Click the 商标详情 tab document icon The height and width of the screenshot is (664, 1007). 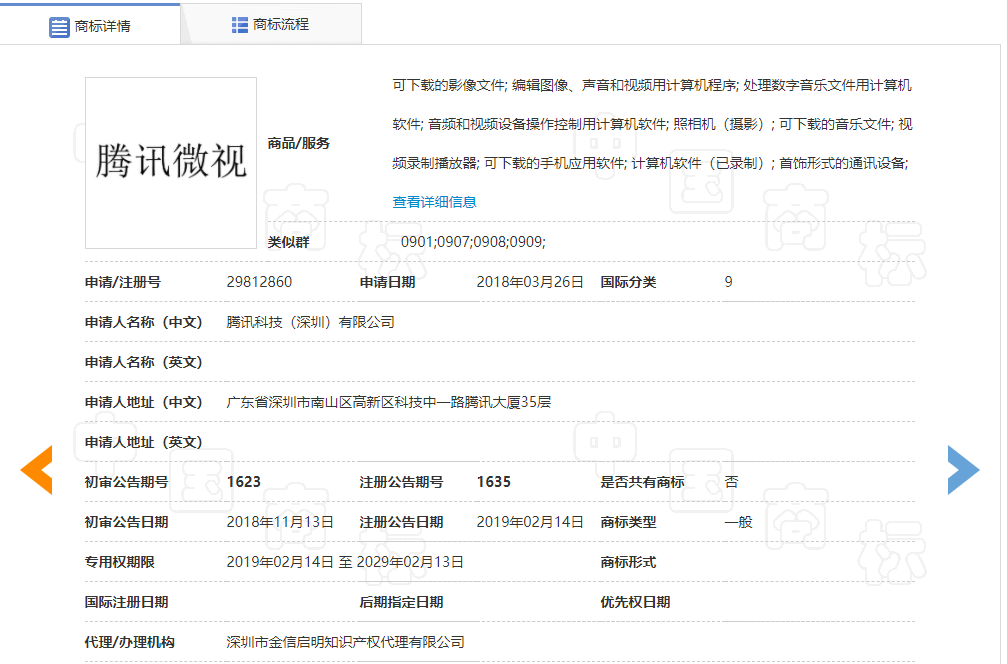[x=60, y=26]
